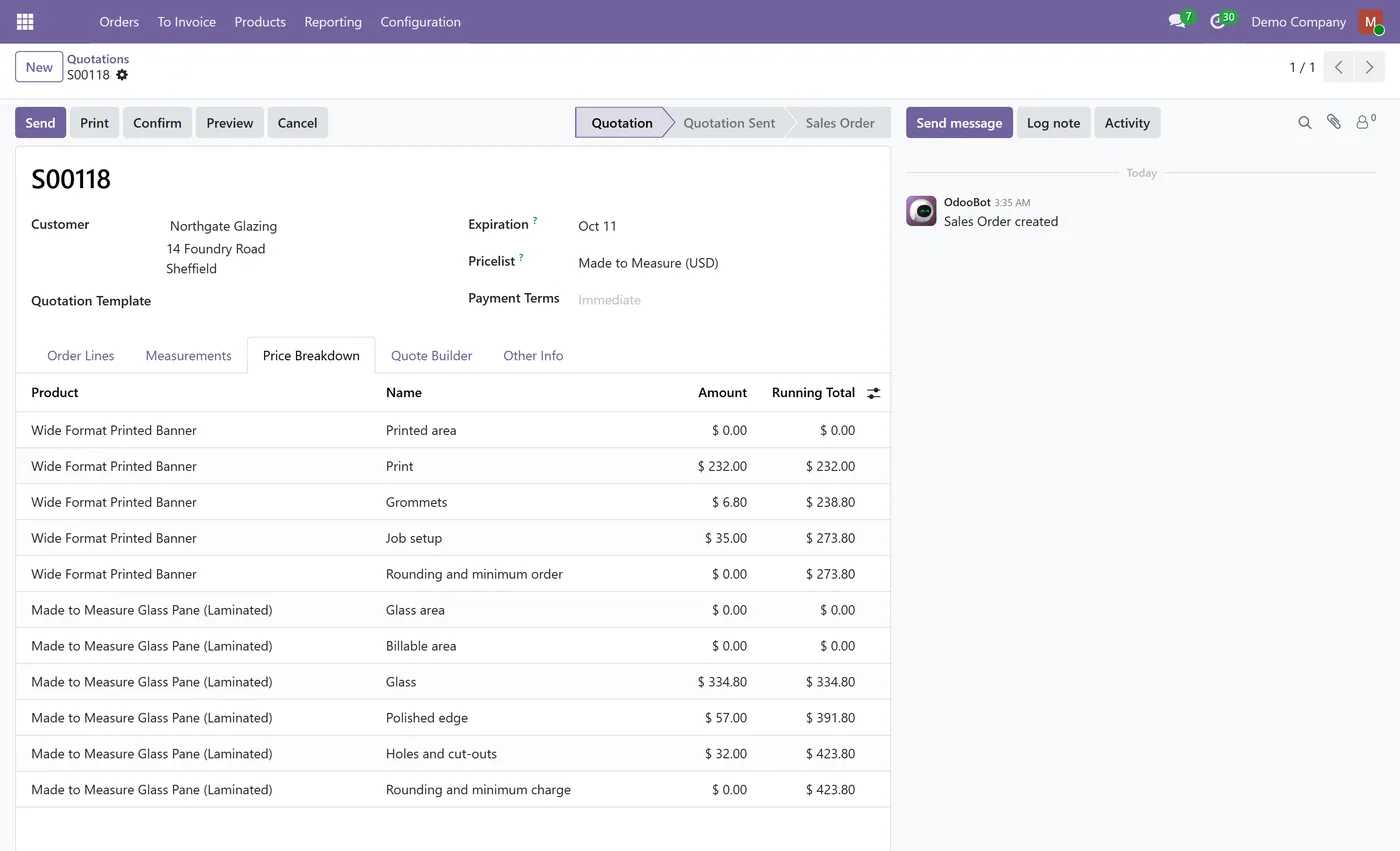Select the Price Breakdown tab
Image resolution: width=1400 pixels, height=851 pixels.
point(311,355)
